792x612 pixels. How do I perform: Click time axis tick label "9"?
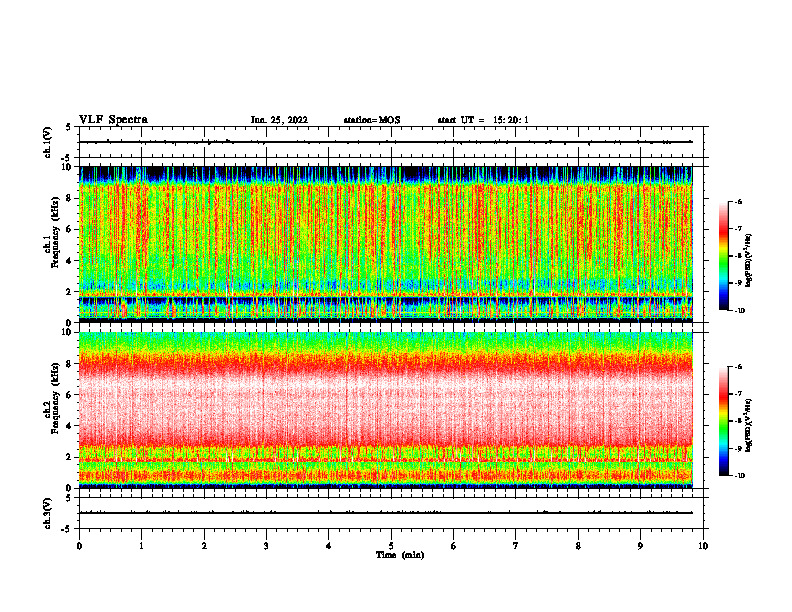tap(640, 546)
